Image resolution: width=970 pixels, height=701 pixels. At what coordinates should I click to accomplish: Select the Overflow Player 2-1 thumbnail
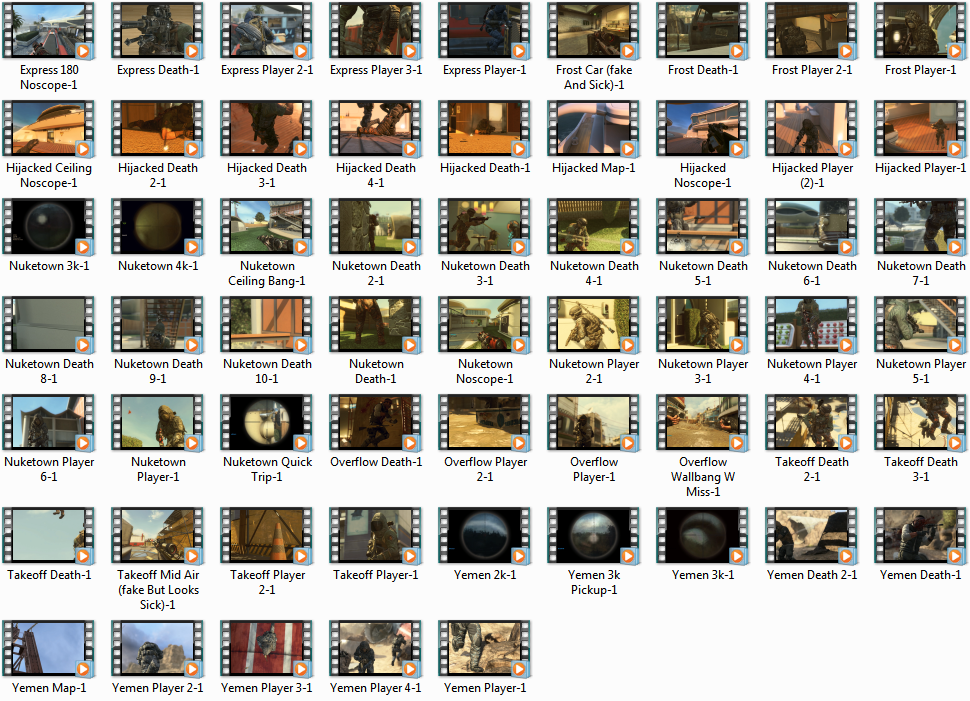[484, 422]
